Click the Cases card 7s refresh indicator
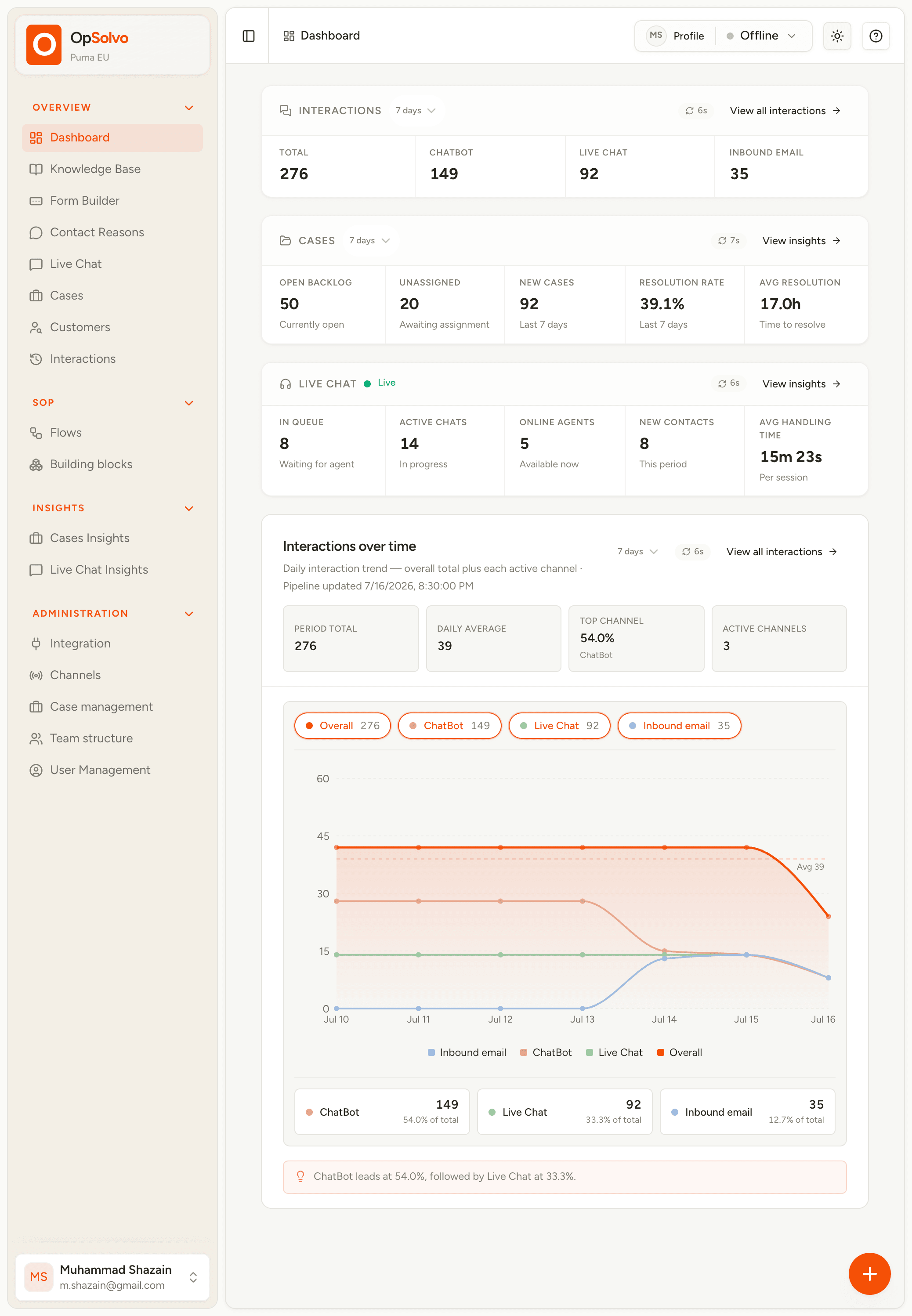This screenshot has height=1316, width=912. 728,240
